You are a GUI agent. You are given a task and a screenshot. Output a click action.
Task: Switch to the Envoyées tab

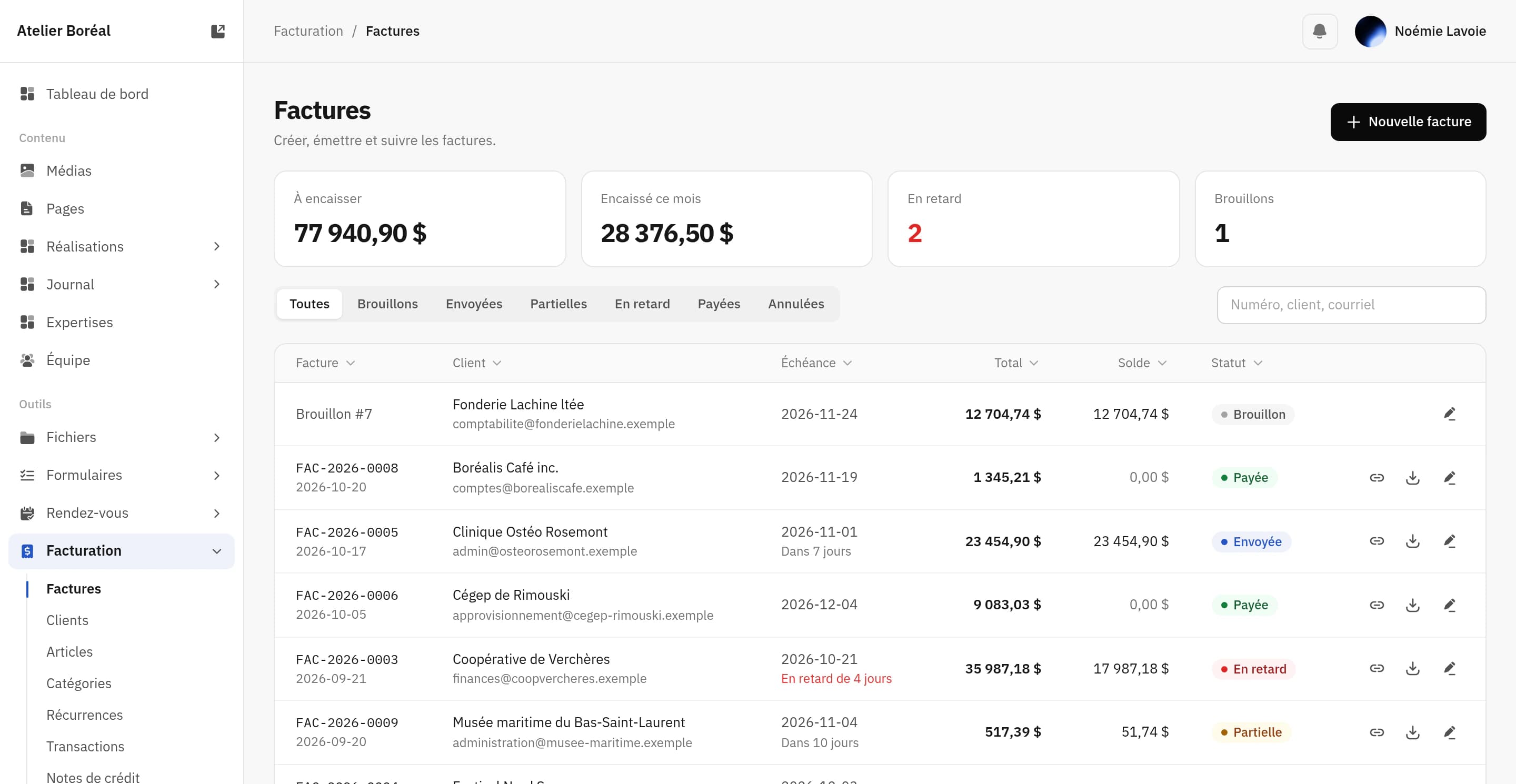[474, 304]
